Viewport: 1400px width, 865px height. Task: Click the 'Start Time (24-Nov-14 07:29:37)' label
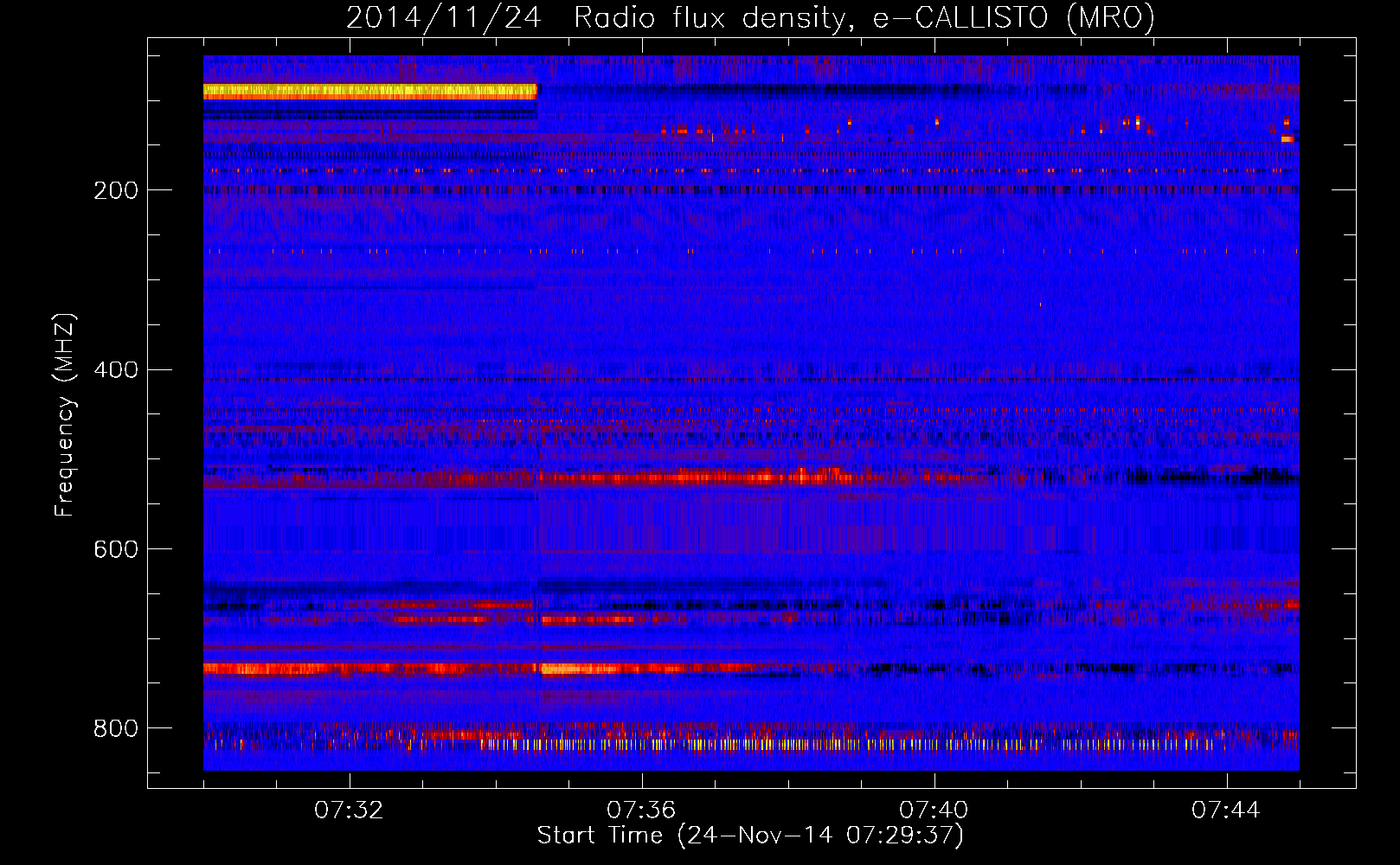(x=750, y=836)
